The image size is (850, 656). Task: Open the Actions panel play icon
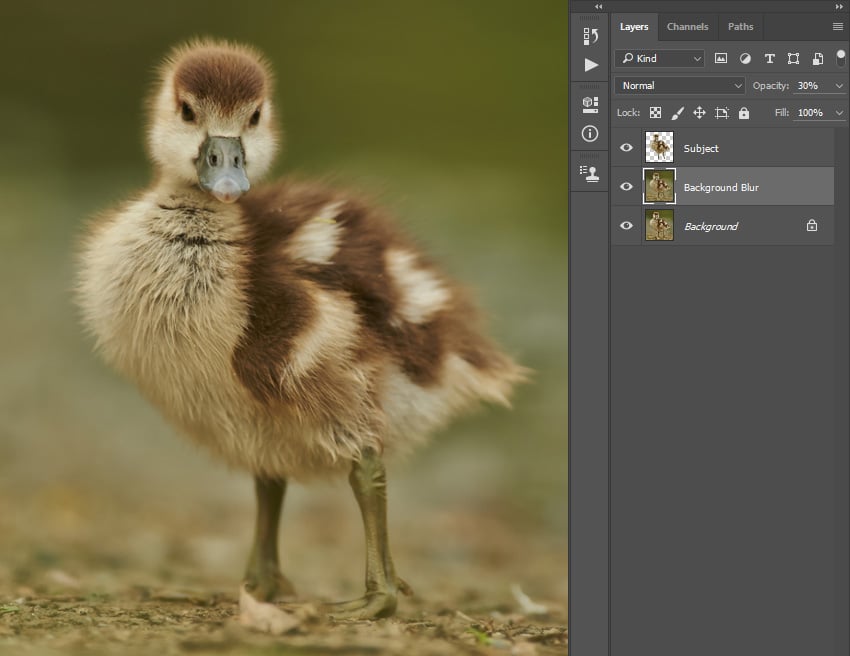589,63
